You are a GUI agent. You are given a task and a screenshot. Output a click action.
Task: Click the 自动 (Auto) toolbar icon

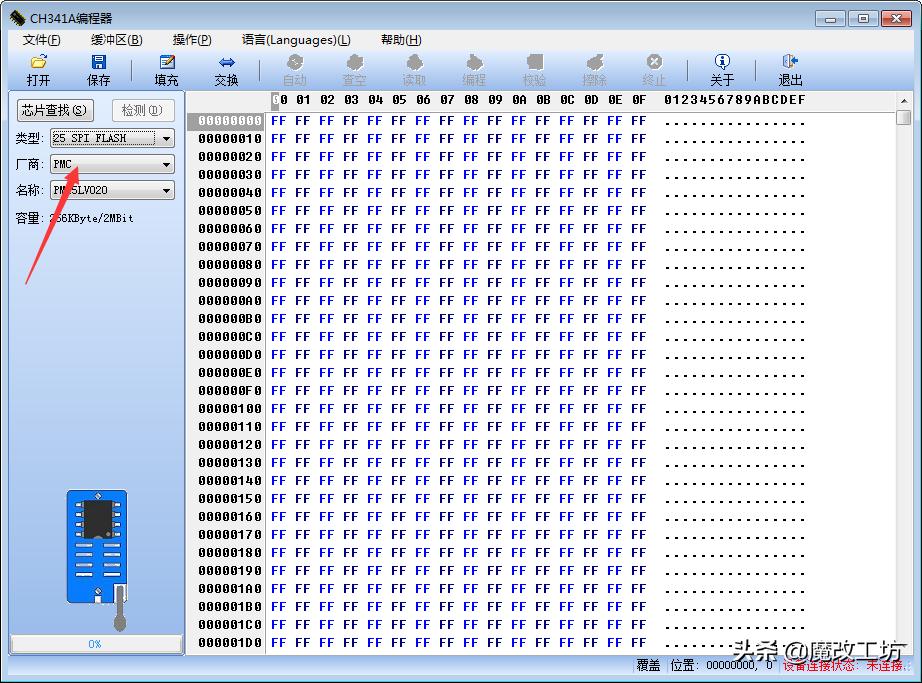pyautogui.click(x=295, y=62)
